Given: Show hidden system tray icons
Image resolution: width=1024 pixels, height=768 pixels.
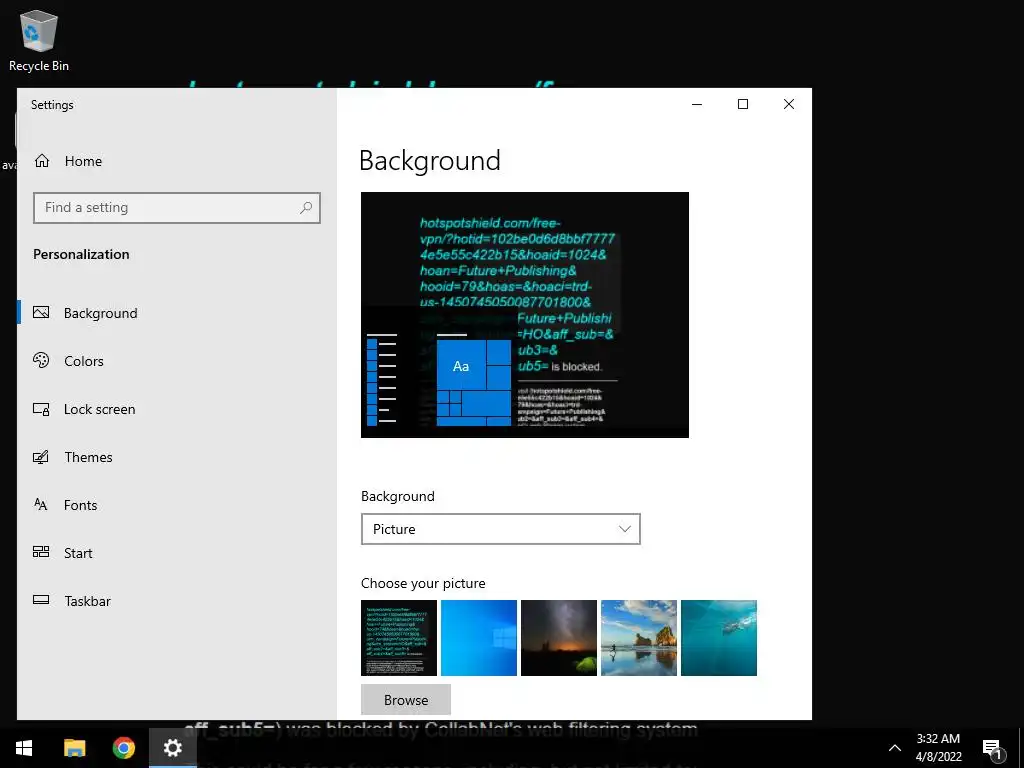Looking at the screenshot, I should 895,748.
